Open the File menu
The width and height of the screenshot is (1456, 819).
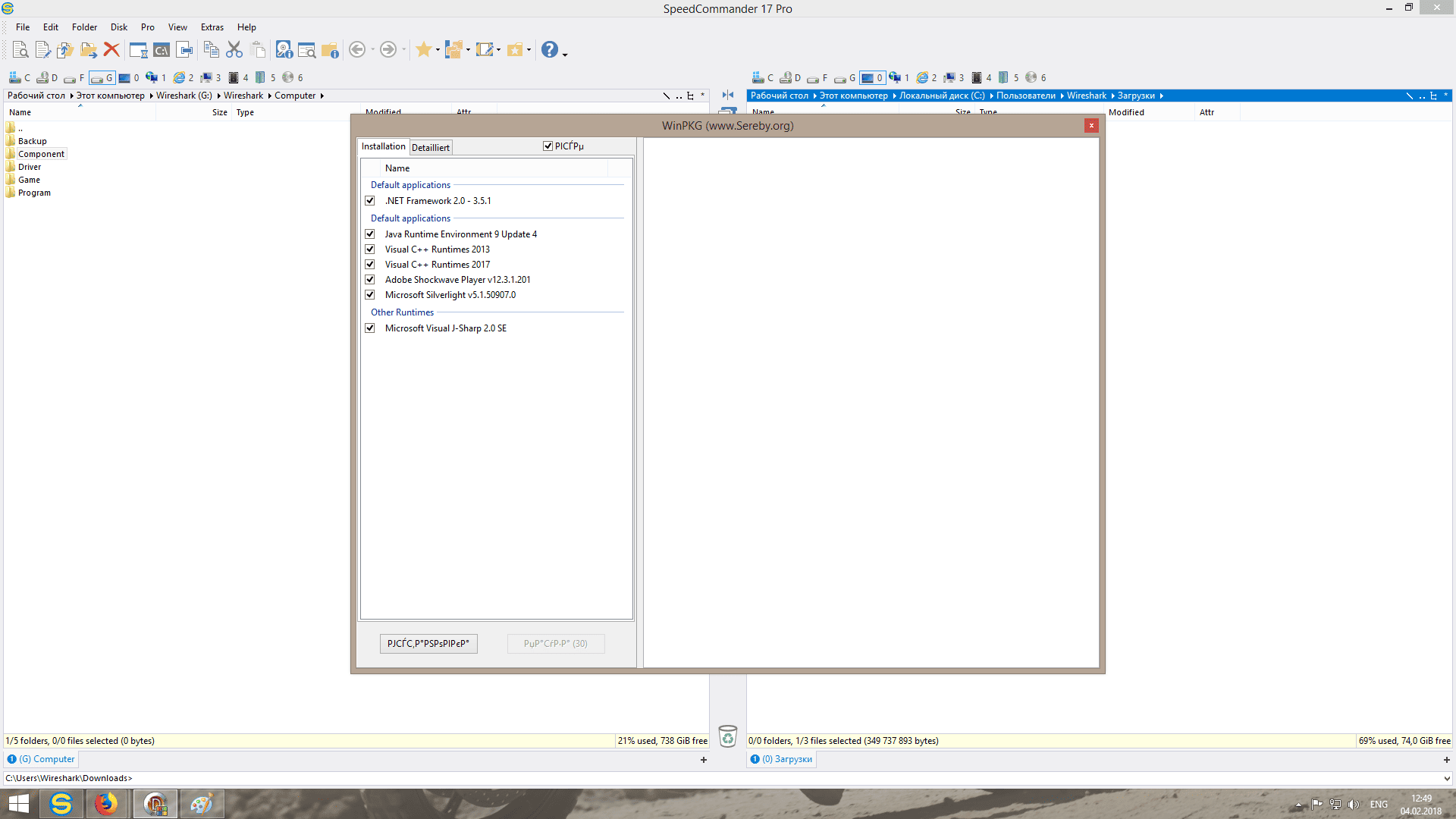point(23,27)
